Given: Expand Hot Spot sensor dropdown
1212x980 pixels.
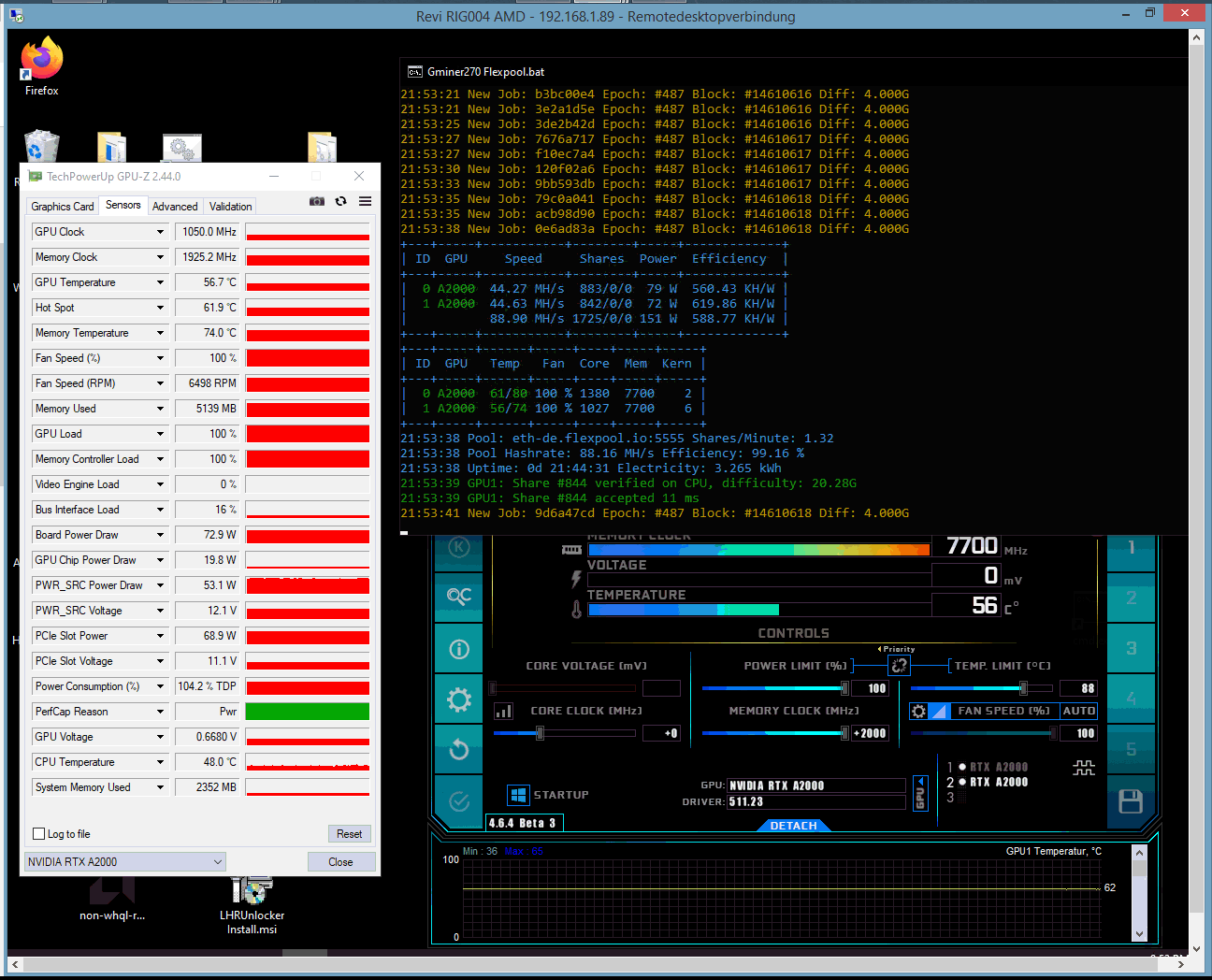Looking at the screenshot, I should click(x=160, y=308).
